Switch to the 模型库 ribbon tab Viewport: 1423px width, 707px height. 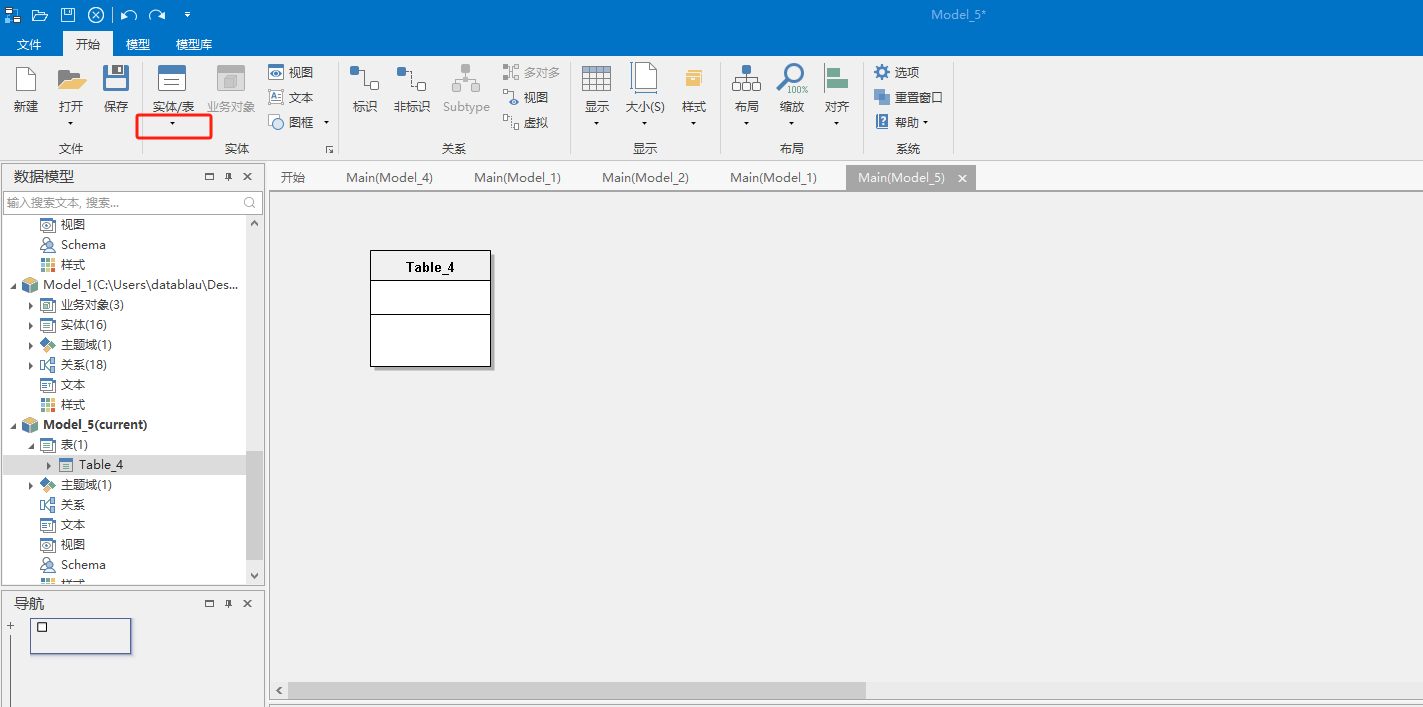pyautogui.click(x=194, y=44)
